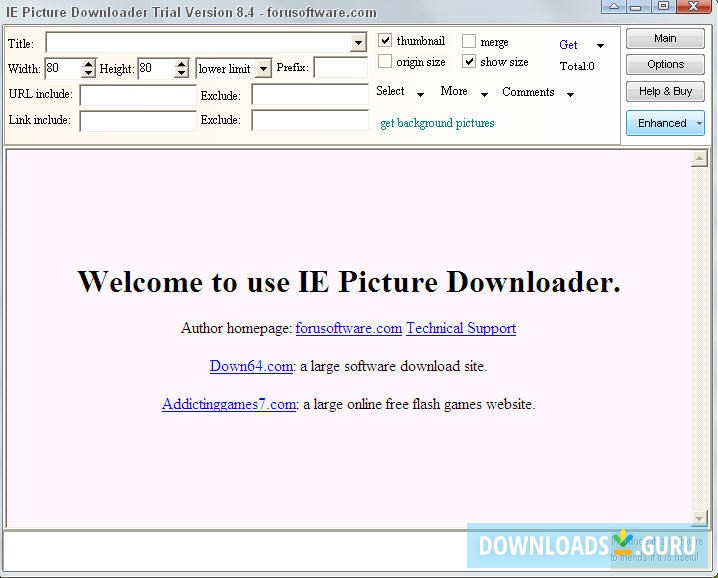Viewport: 718px width, 578px height.
Task: Focus the Prefix text field
Action: click(x=341, y=68)
